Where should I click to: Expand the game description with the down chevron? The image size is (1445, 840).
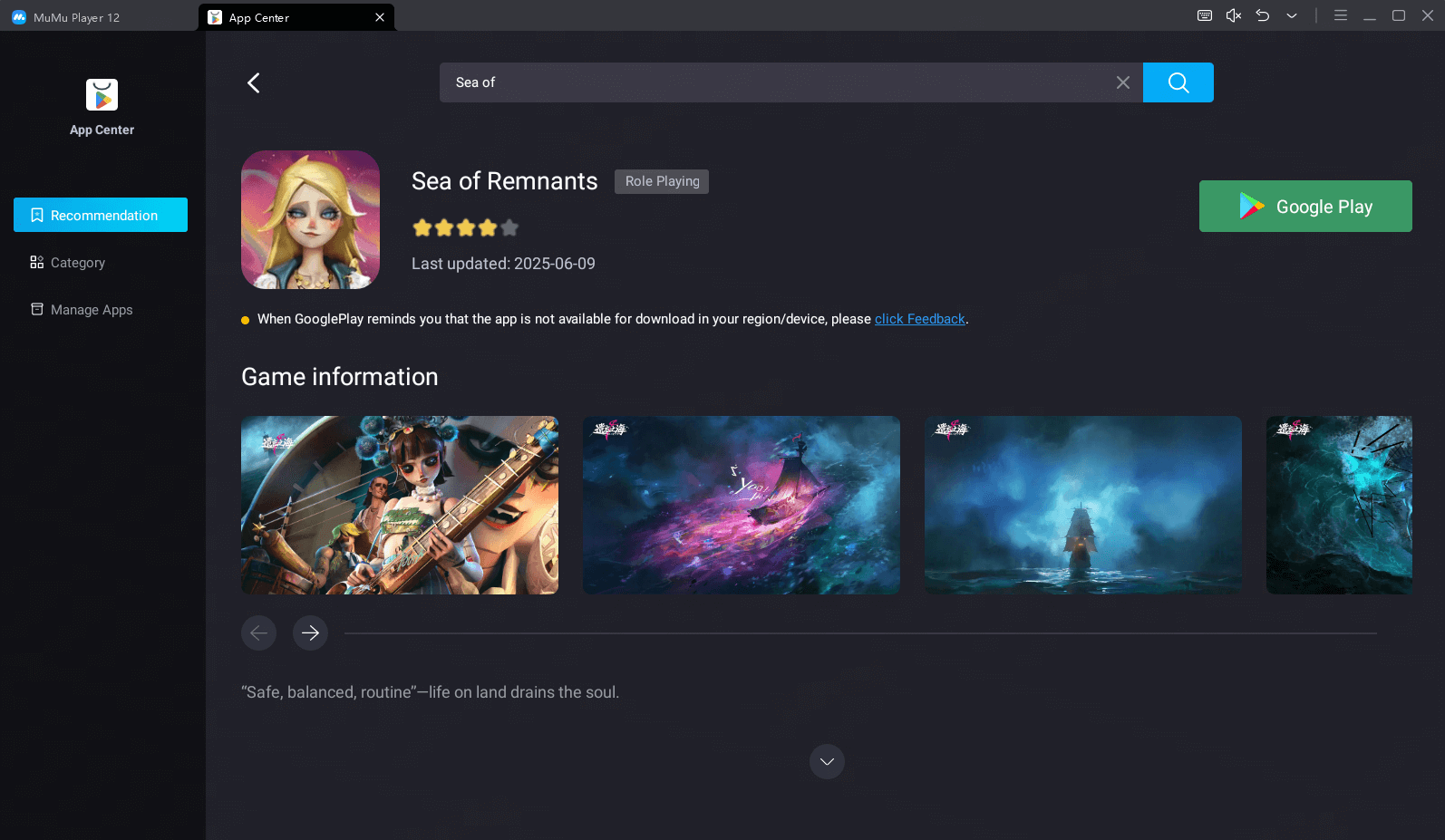coord(827,761)
